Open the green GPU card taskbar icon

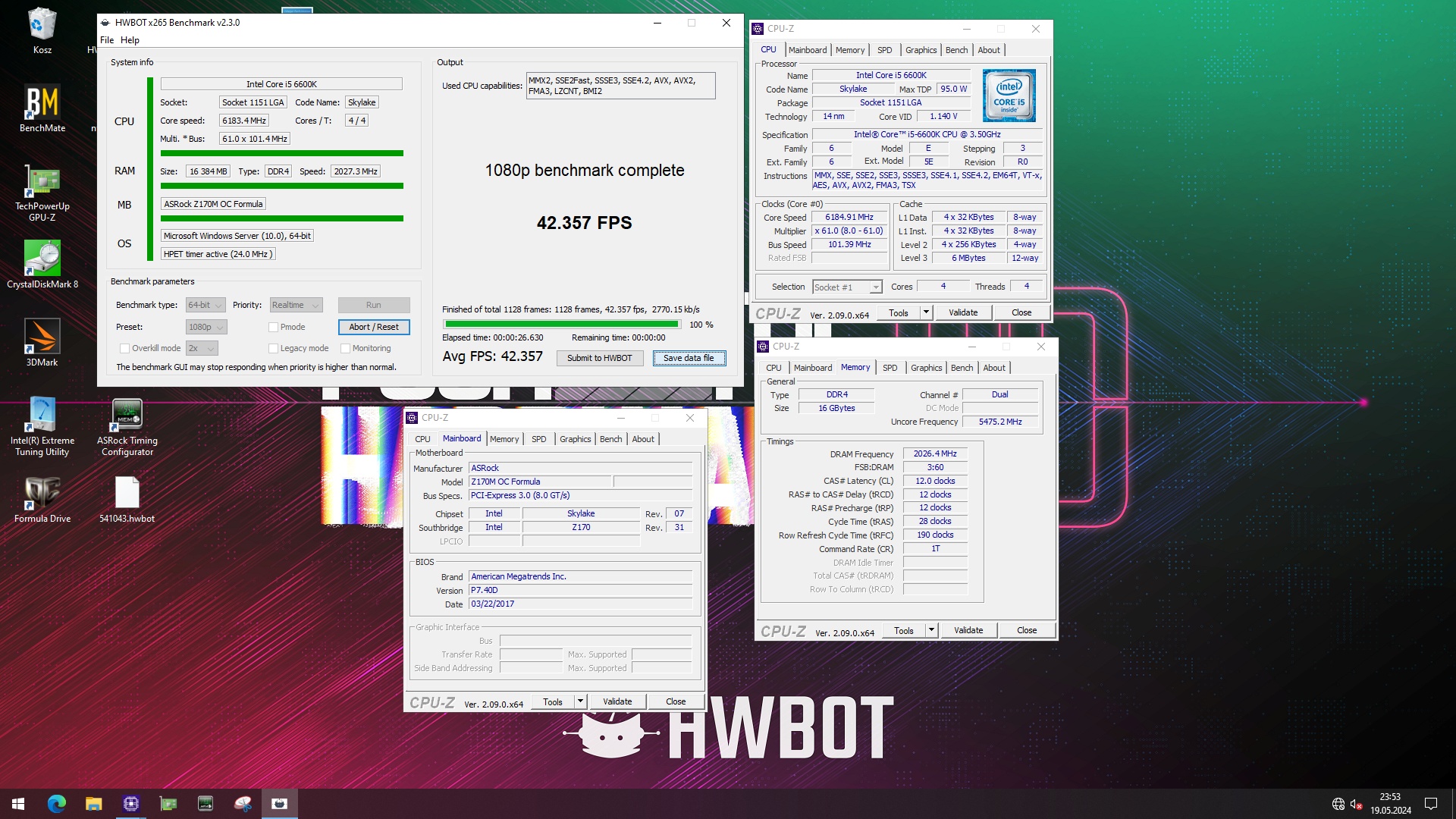click(x=168, y=804)
